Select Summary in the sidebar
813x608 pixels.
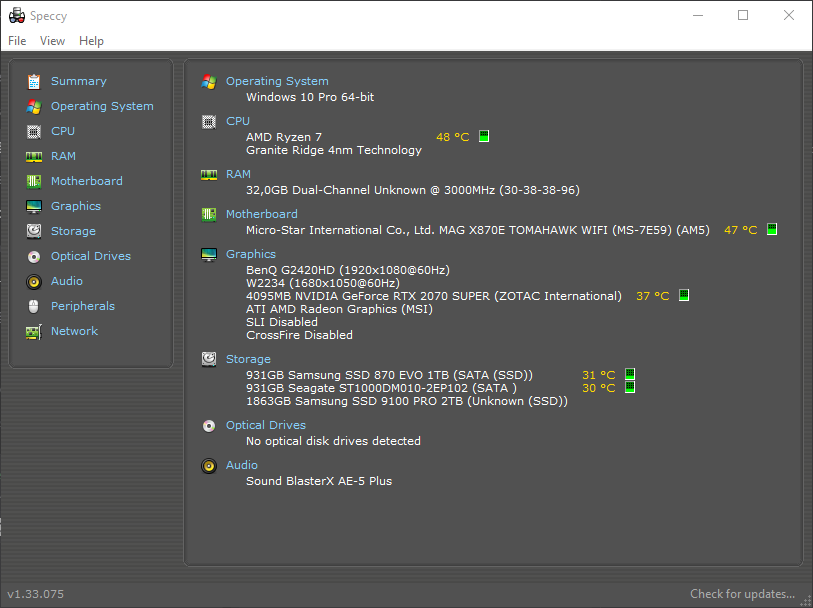[79, 81]
